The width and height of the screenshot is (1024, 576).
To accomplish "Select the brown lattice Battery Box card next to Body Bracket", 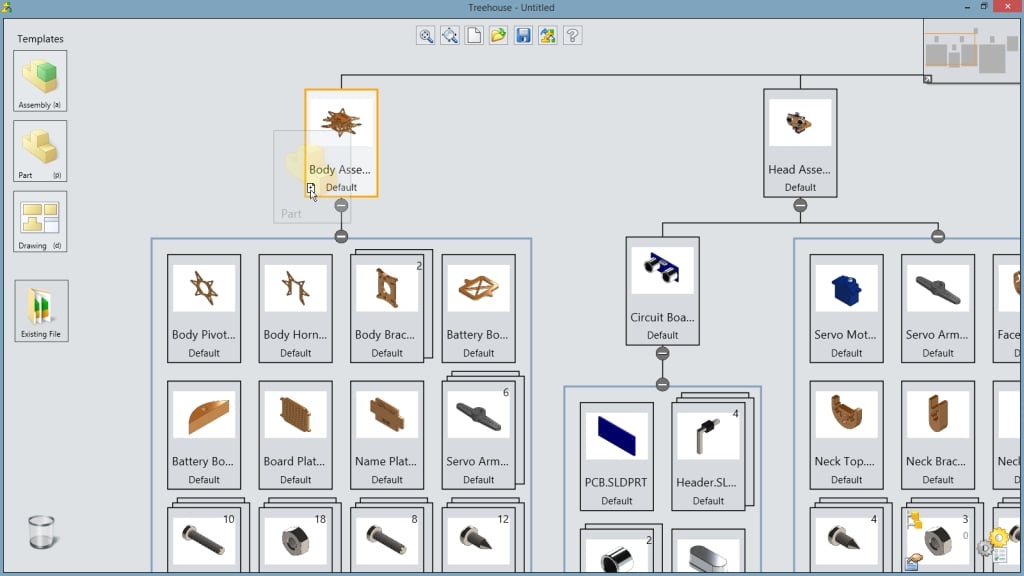I will (478, 308).
